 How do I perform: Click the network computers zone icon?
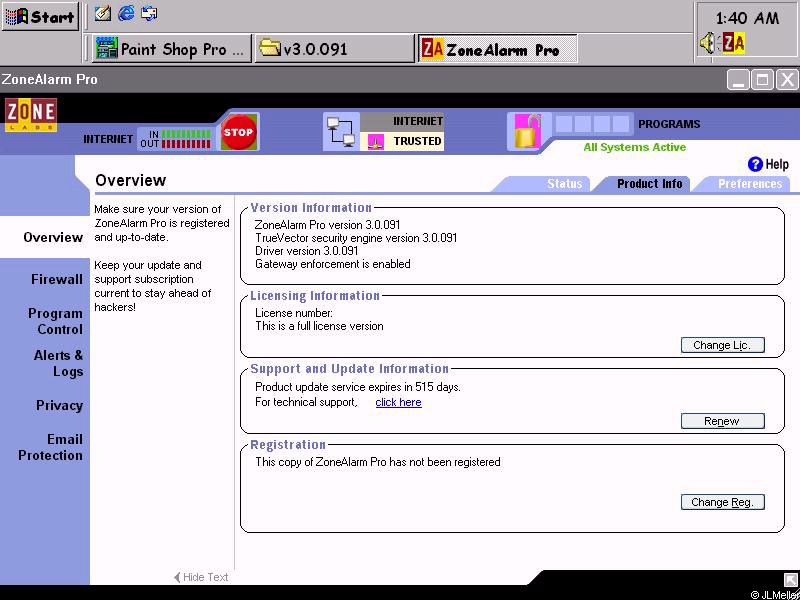[x=341, y=132]
